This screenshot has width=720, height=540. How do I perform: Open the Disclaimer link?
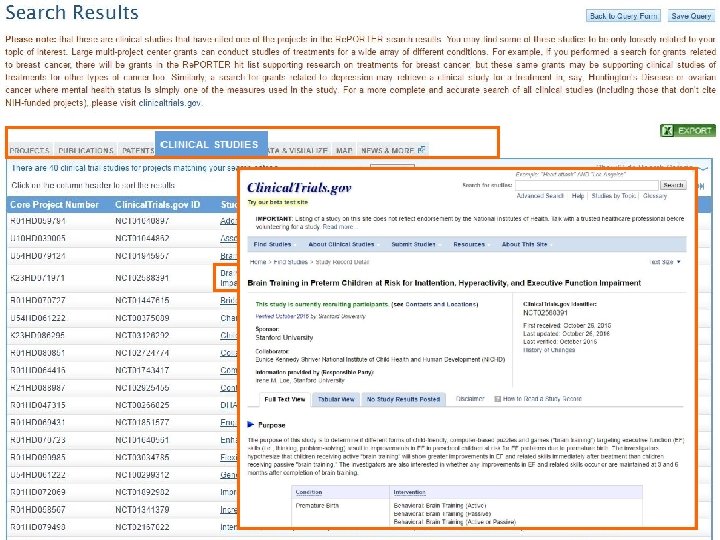(x=470, y=399)
